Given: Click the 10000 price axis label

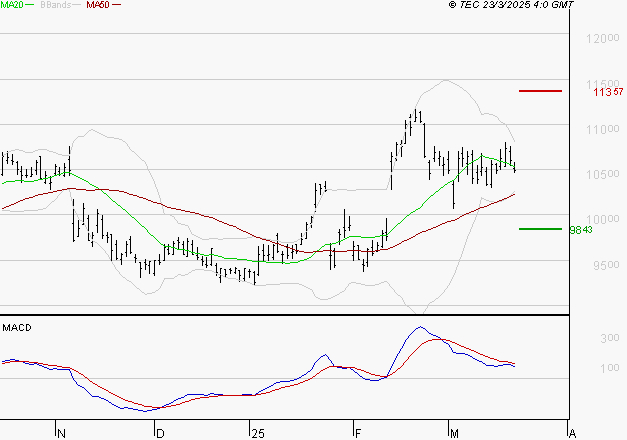Looking at the screenshot, I should pos(603,220).
